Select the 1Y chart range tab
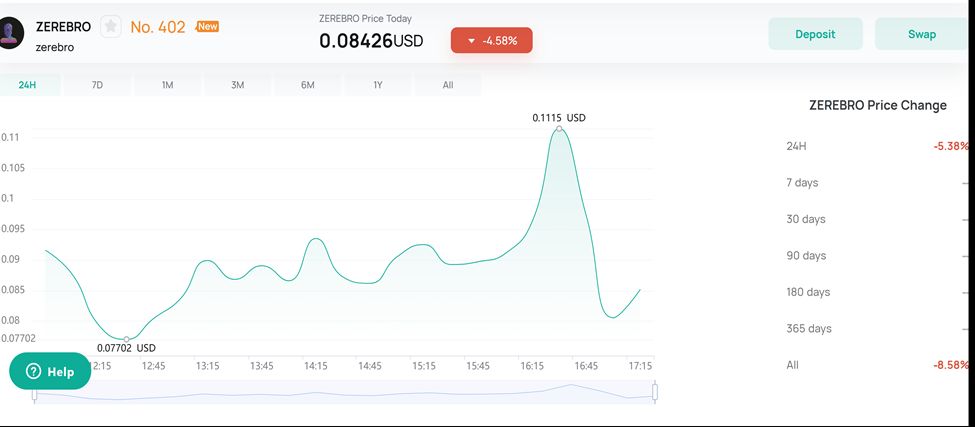Screen dimensions: 975x427 click(378, 85)
